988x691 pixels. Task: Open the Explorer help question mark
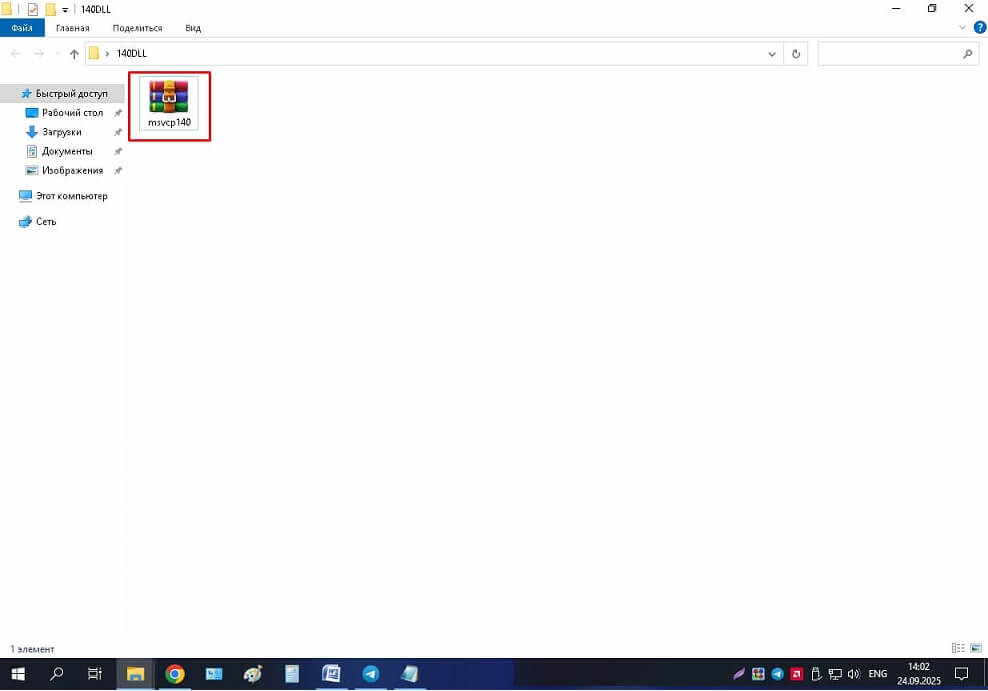(x=980, y=28)
